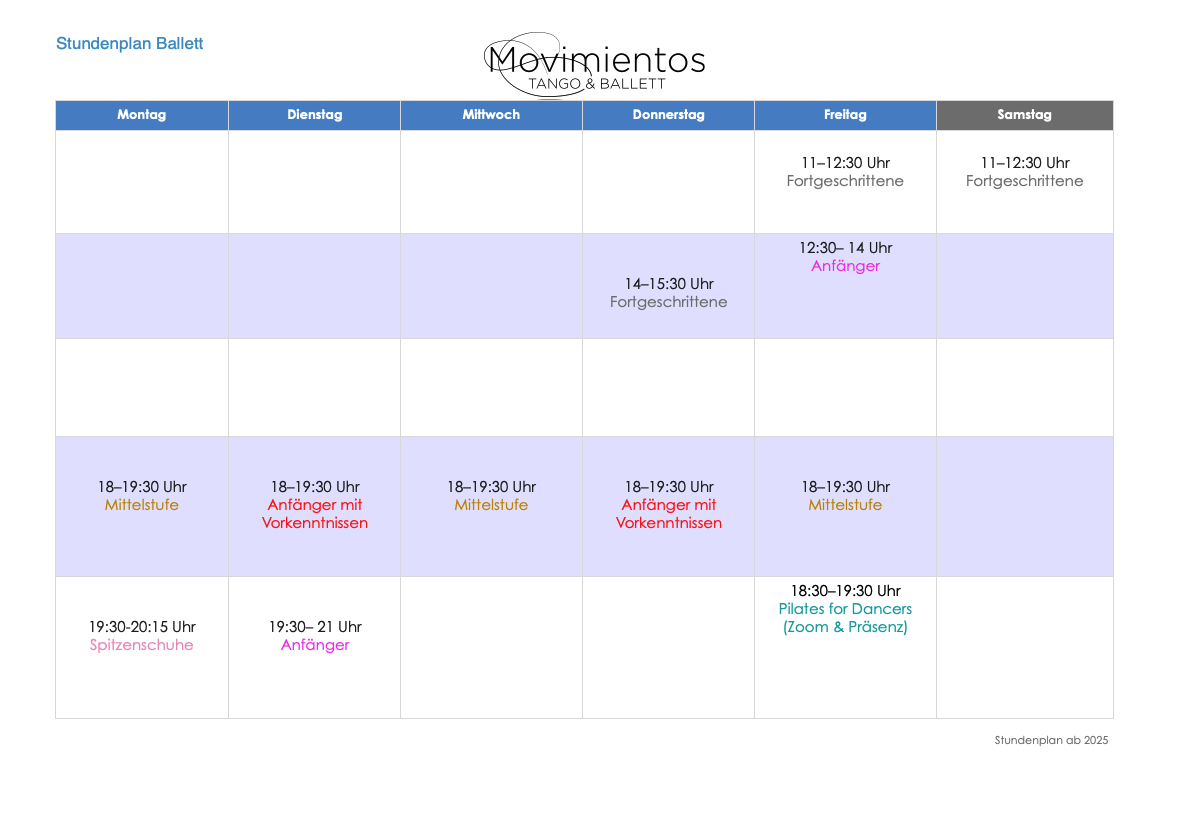Select the gray Samstag column header
Screen dimensions: 1189x837
point(1024,115)
